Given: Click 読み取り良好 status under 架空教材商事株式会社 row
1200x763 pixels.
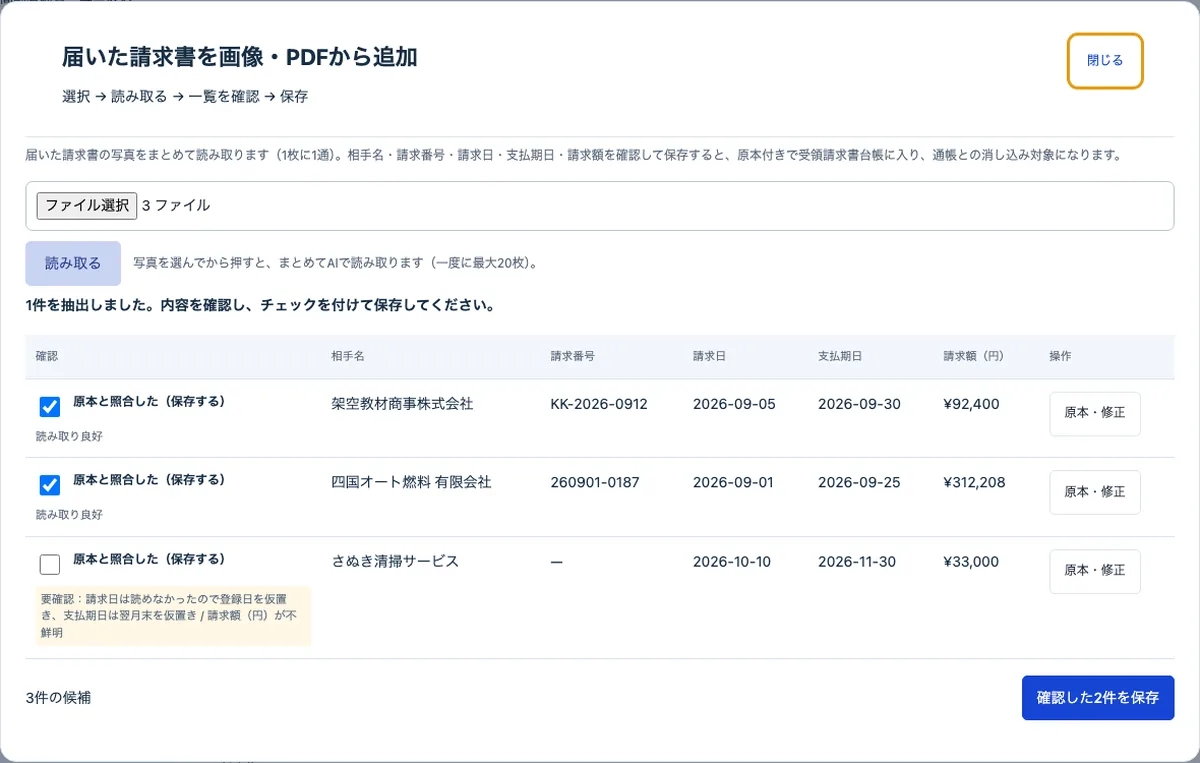Looking at the screenshot, I should point(69,436).
